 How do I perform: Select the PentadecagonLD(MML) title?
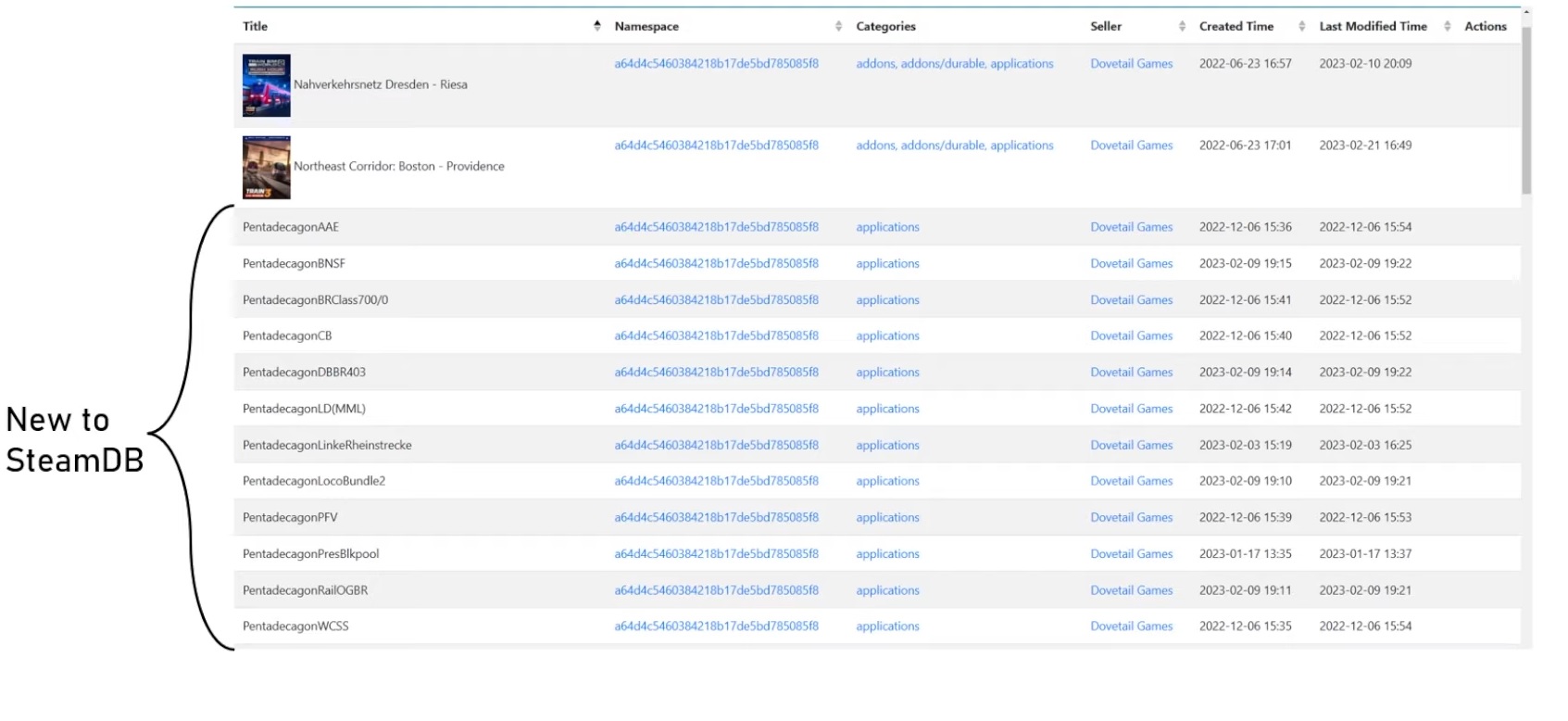[304, 408]
